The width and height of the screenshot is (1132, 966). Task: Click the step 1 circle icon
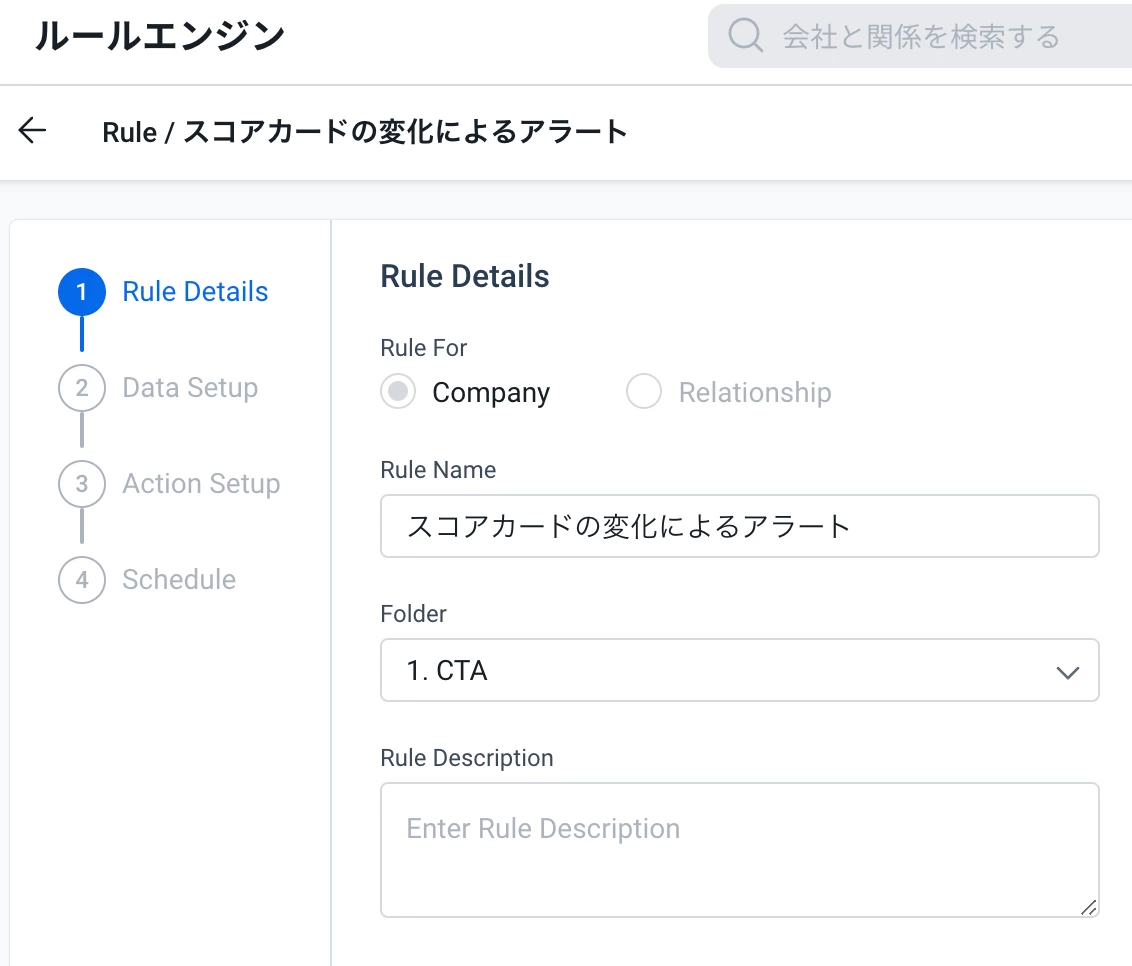82,292
